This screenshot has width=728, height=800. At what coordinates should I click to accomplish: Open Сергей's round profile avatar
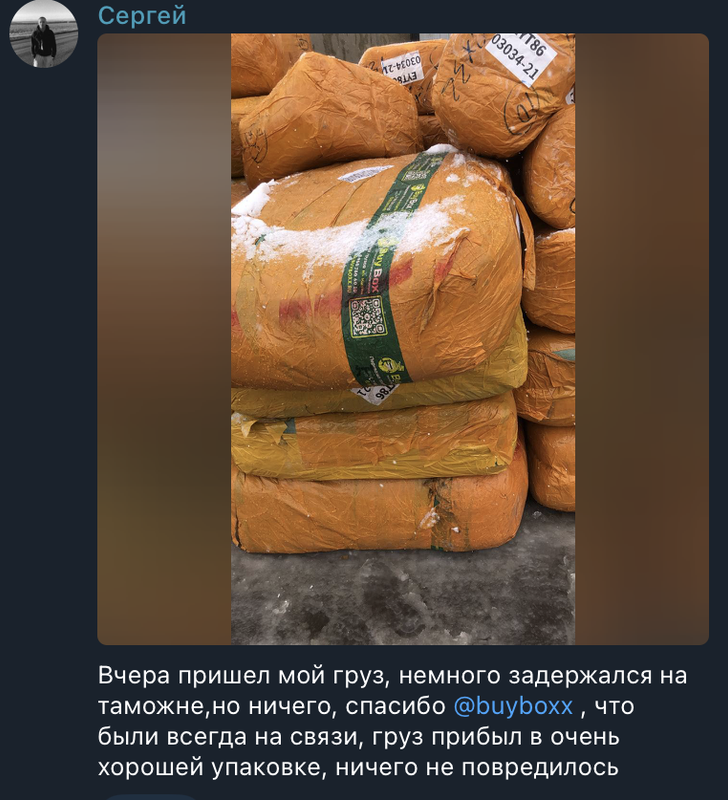click(43, 34)
